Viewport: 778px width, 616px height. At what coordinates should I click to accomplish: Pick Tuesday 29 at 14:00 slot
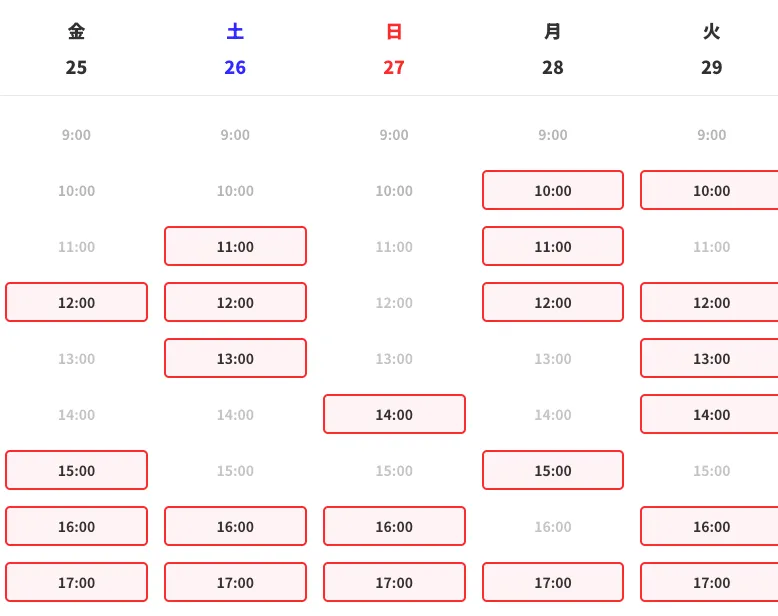[710, 414]
